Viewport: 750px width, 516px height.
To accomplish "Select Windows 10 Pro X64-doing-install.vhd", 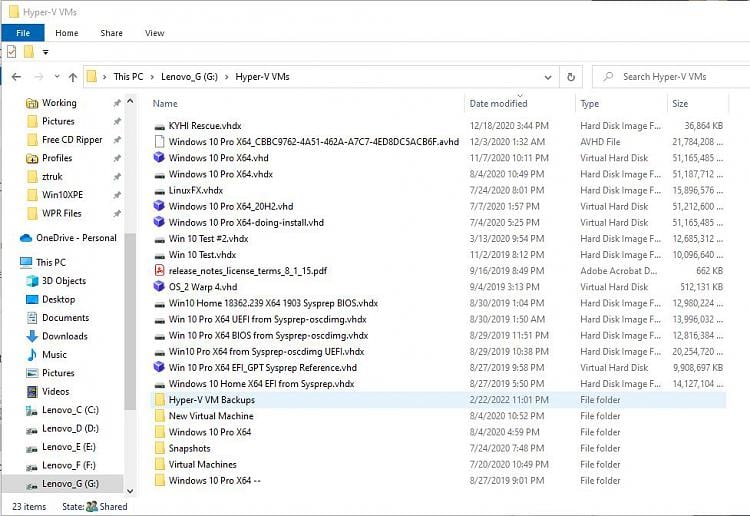I will [246, 222].
